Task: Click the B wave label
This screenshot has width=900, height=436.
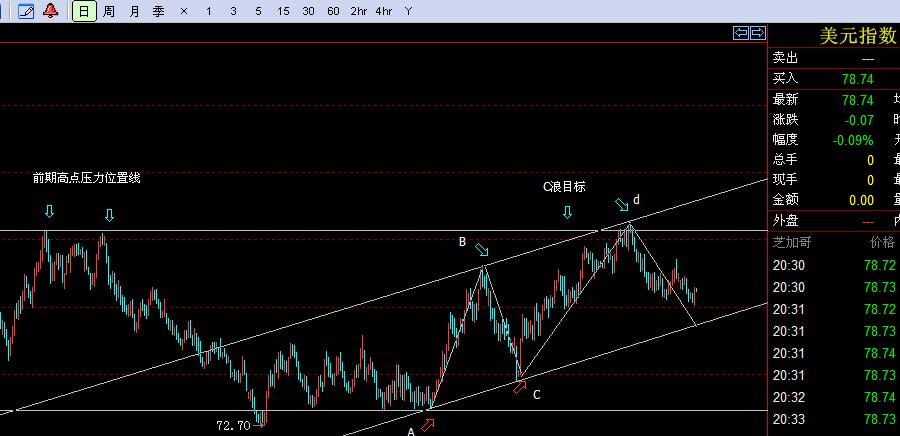Action: [462, 242]
